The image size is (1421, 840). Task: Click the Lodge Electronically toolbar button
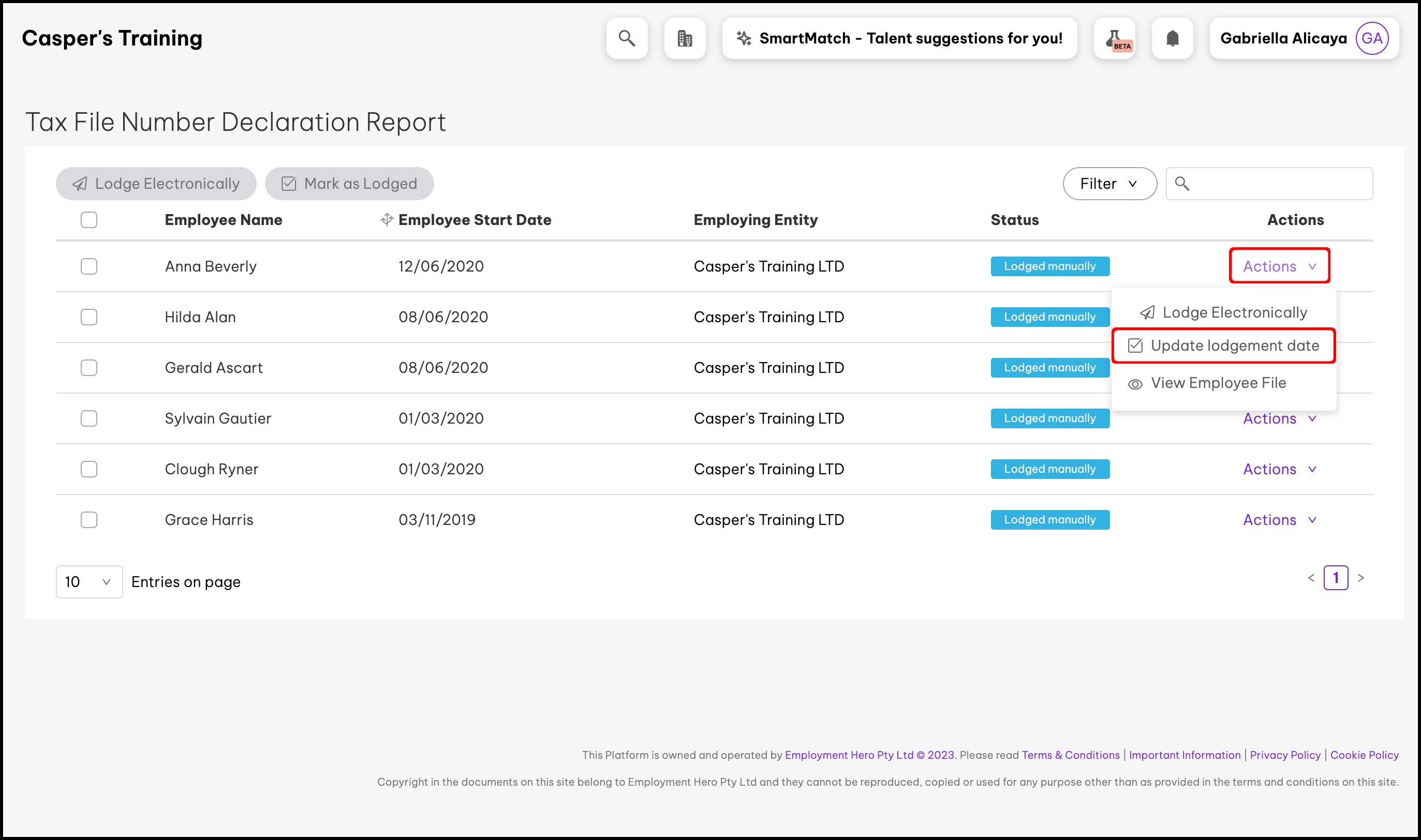[x=156, y=184]
